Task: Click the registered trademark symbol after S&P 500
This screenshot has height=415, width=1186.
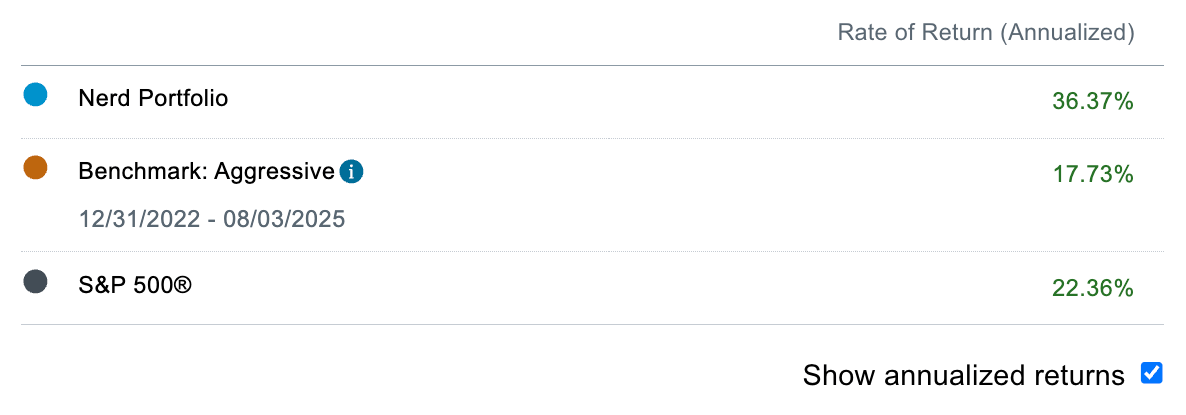Action: point(182,286)
